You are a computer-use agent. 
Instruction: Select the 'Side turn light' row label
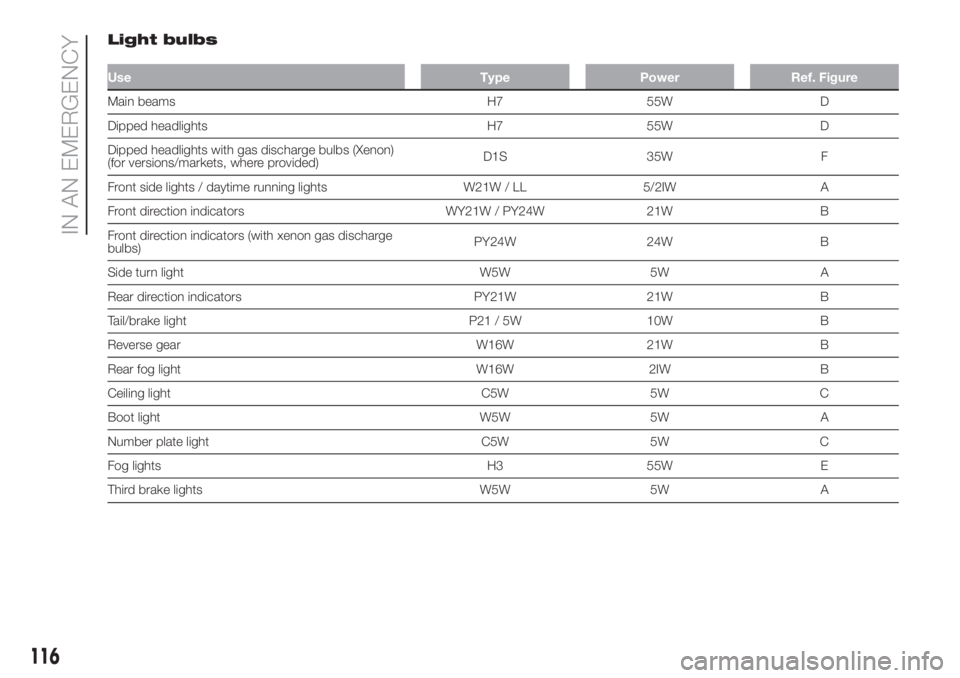point(146,273)
